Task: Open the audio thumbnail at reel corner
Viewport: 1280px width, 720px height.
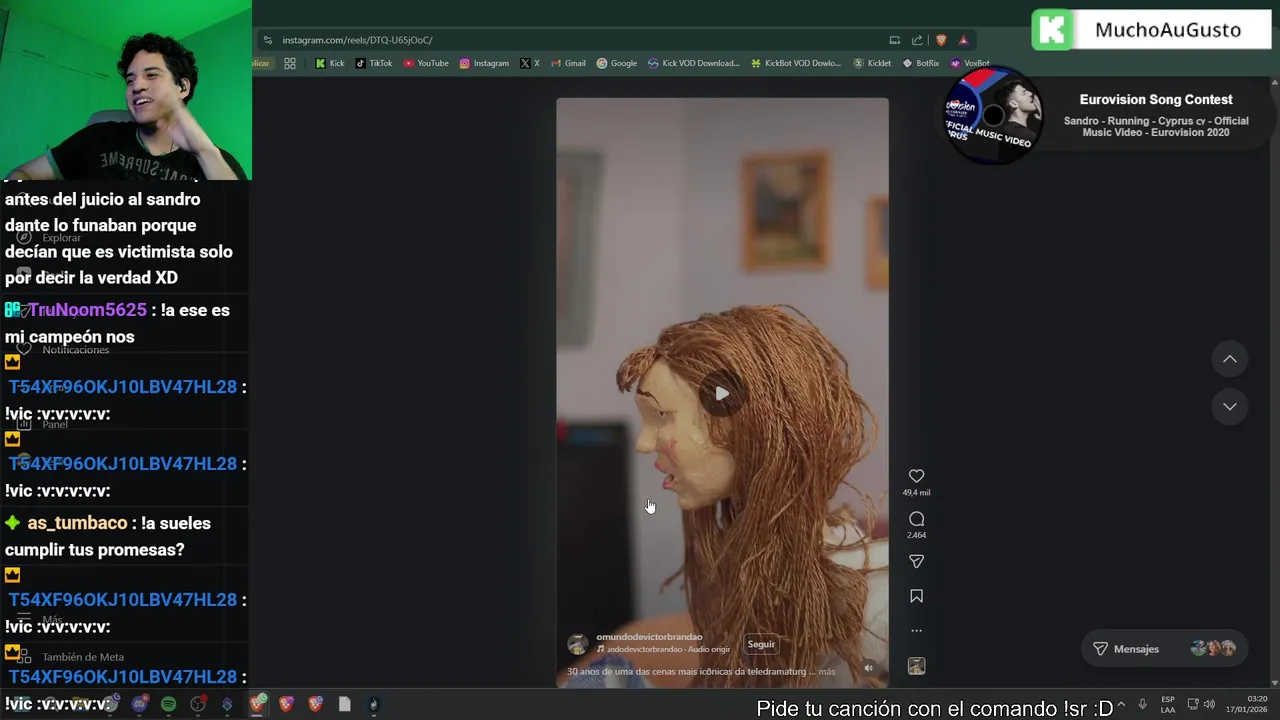Action: pos(916,666)
